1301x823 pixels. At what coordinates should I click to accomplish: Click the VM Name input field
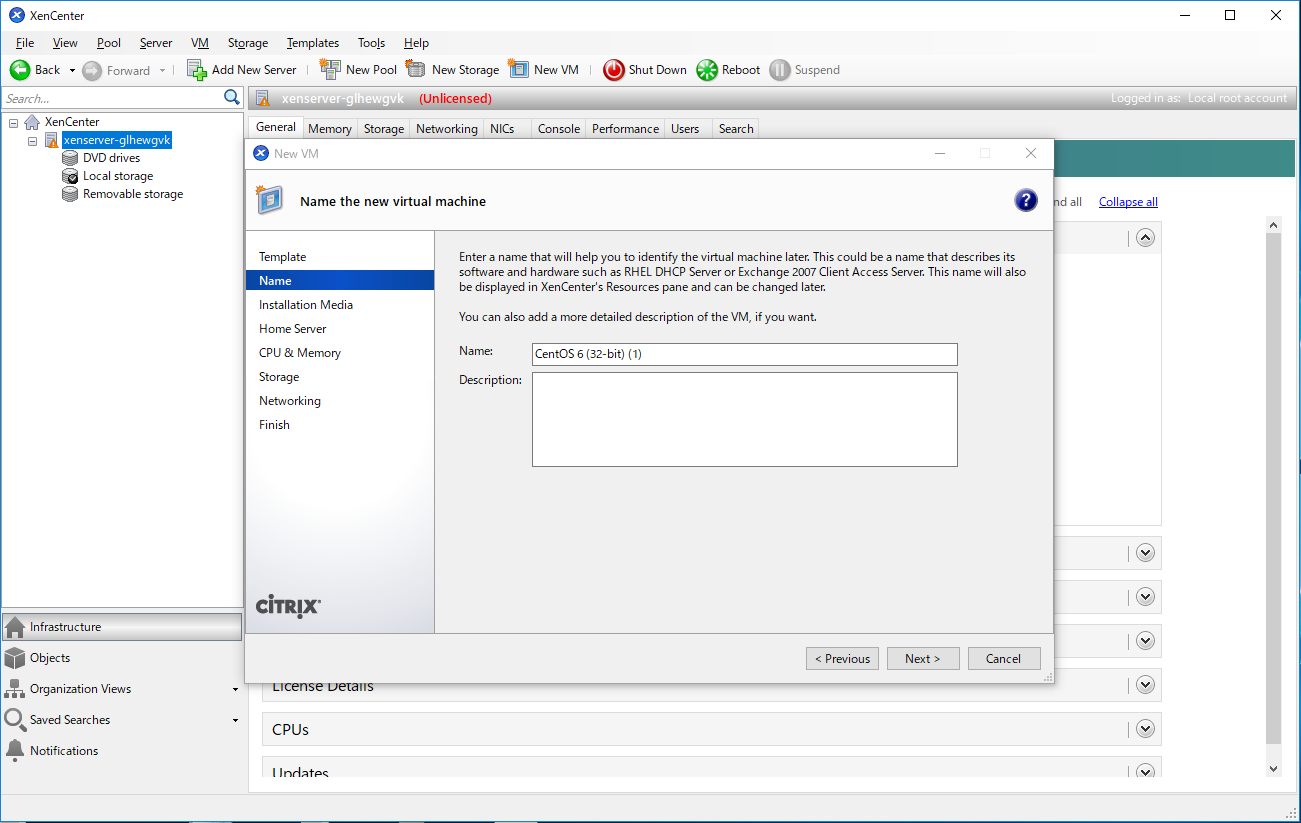[745, 354]
